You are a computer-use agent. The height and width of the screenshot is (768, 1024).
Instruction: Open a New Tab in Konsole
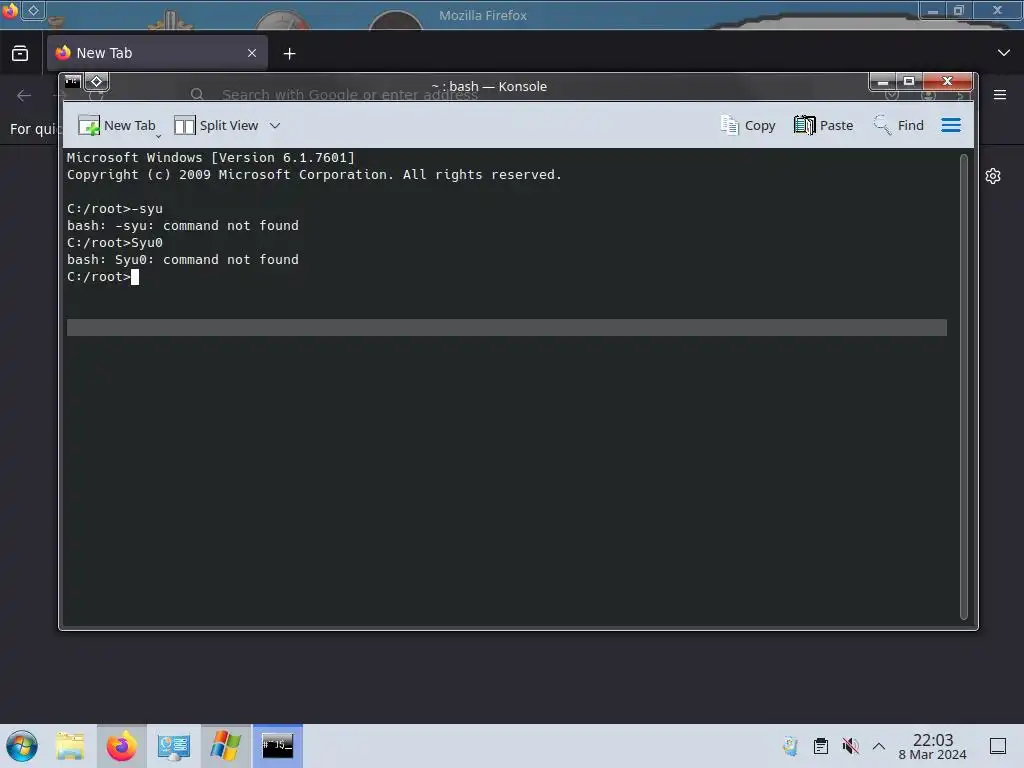coord(117,125)
